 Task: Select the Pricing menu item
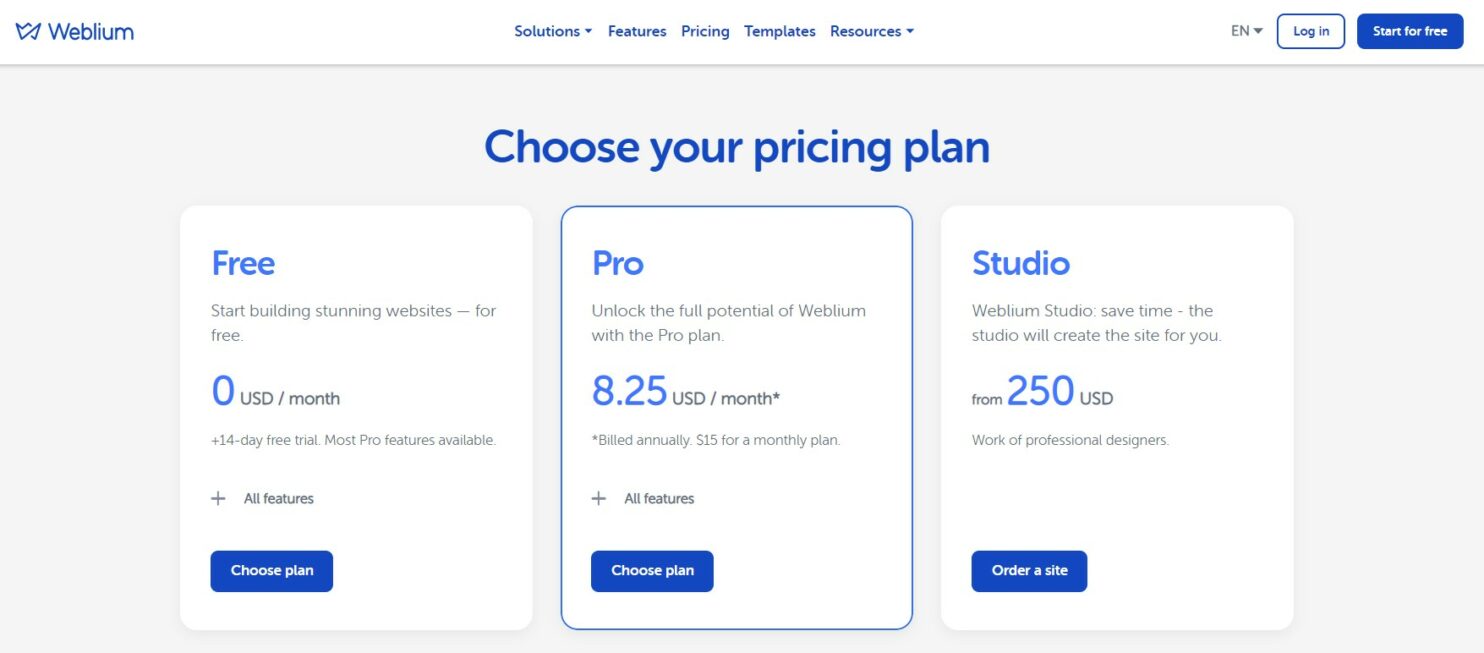point(705,31)
